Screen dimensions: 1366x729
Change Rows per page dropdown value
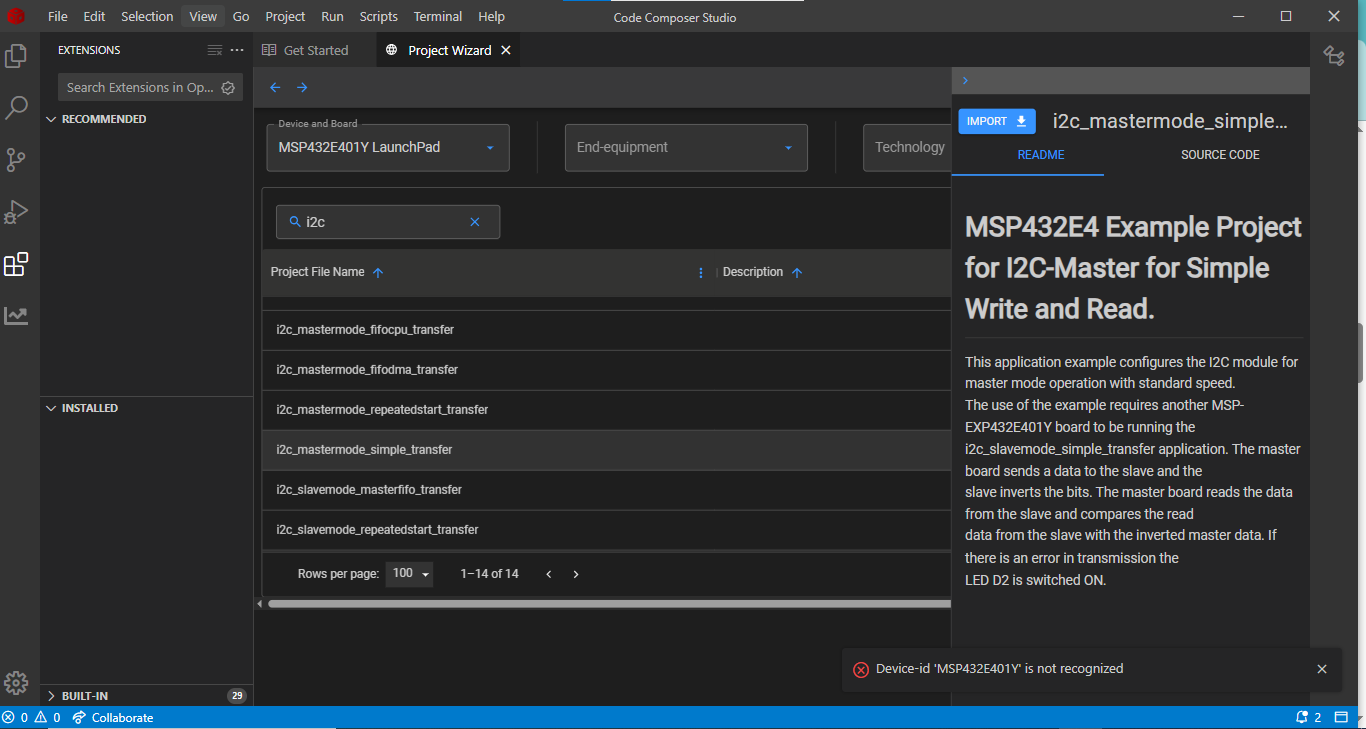(409, 574)
